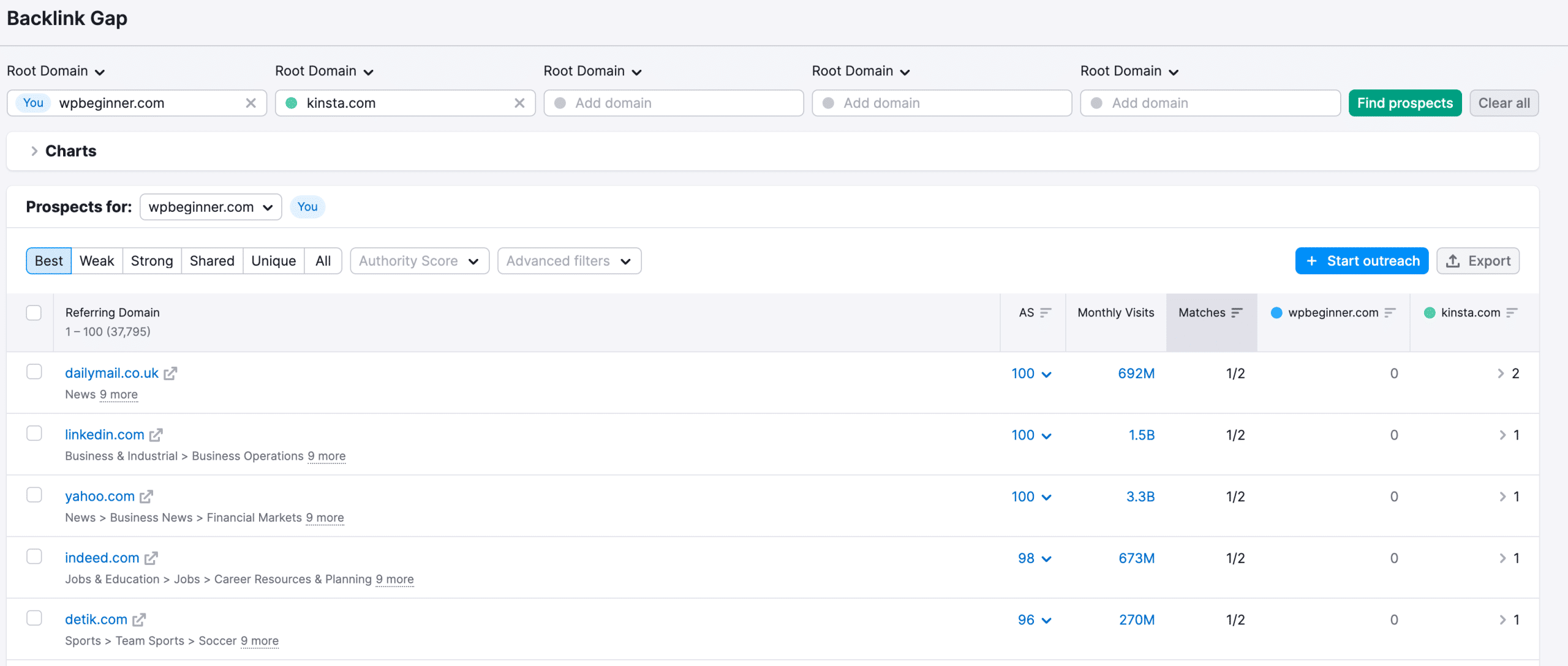Image resolution: width=1568 pixels, height=666 pixels.
Task: Click 3.3B monthly visits for yahoo.com
Action: coord(1140,496)
